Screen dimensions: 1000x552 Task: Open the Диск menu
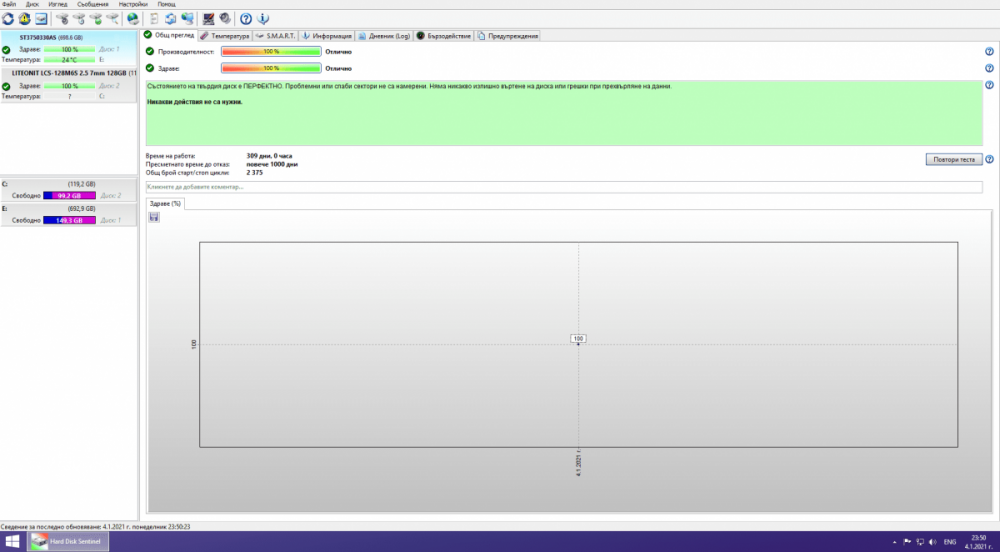[x=33, y=4]
